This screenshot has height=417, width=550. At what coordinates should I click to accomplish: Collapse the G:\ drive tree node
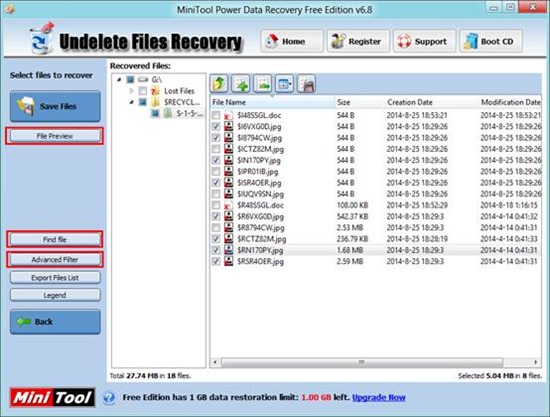pos(119,80)
